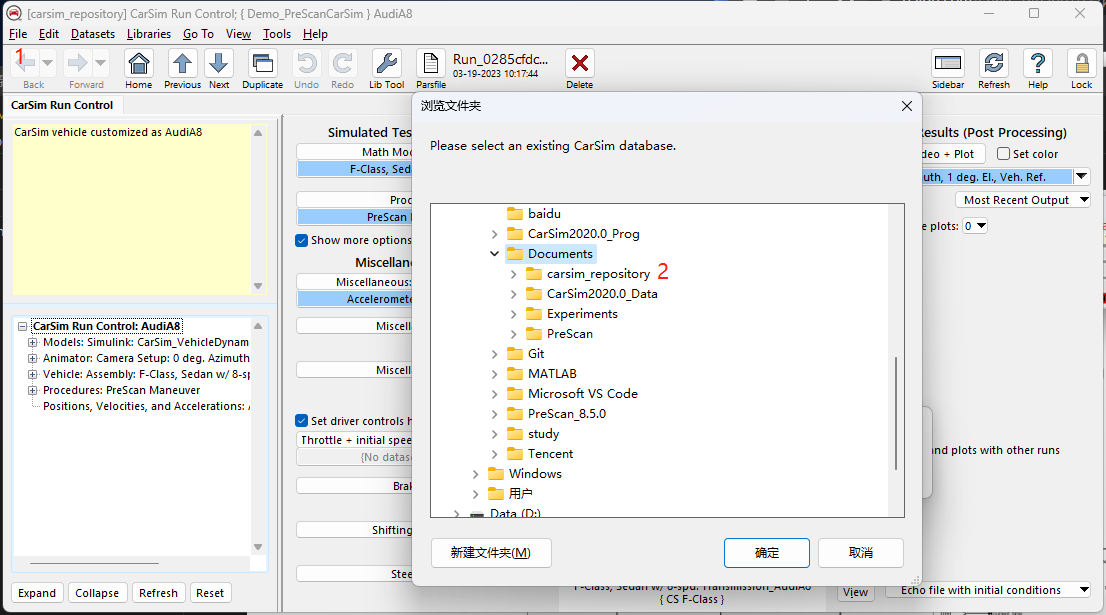Collapse CarSim Run Control: AudiA8 root
Viewport: 1106px width, 615px height.
[x=23, y=327]
